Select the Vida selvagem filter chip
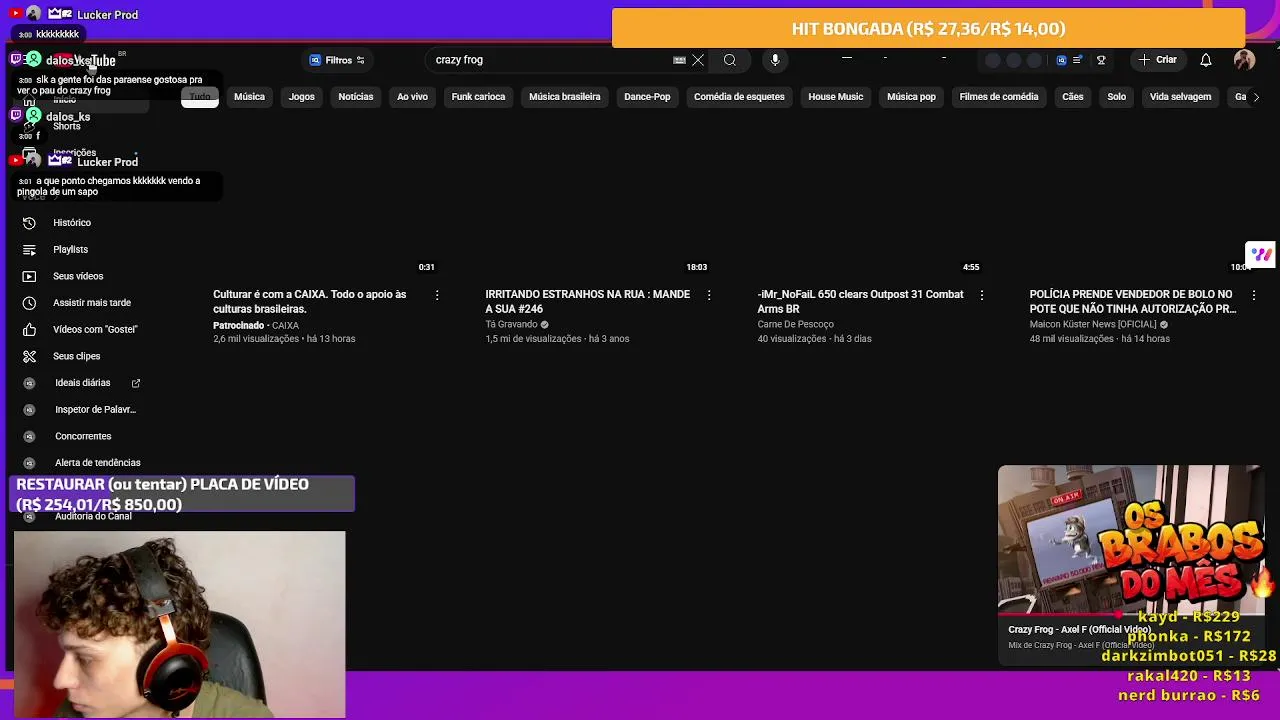The image size is (1280, 720). pyautogui.click(x=1180, y=97)
